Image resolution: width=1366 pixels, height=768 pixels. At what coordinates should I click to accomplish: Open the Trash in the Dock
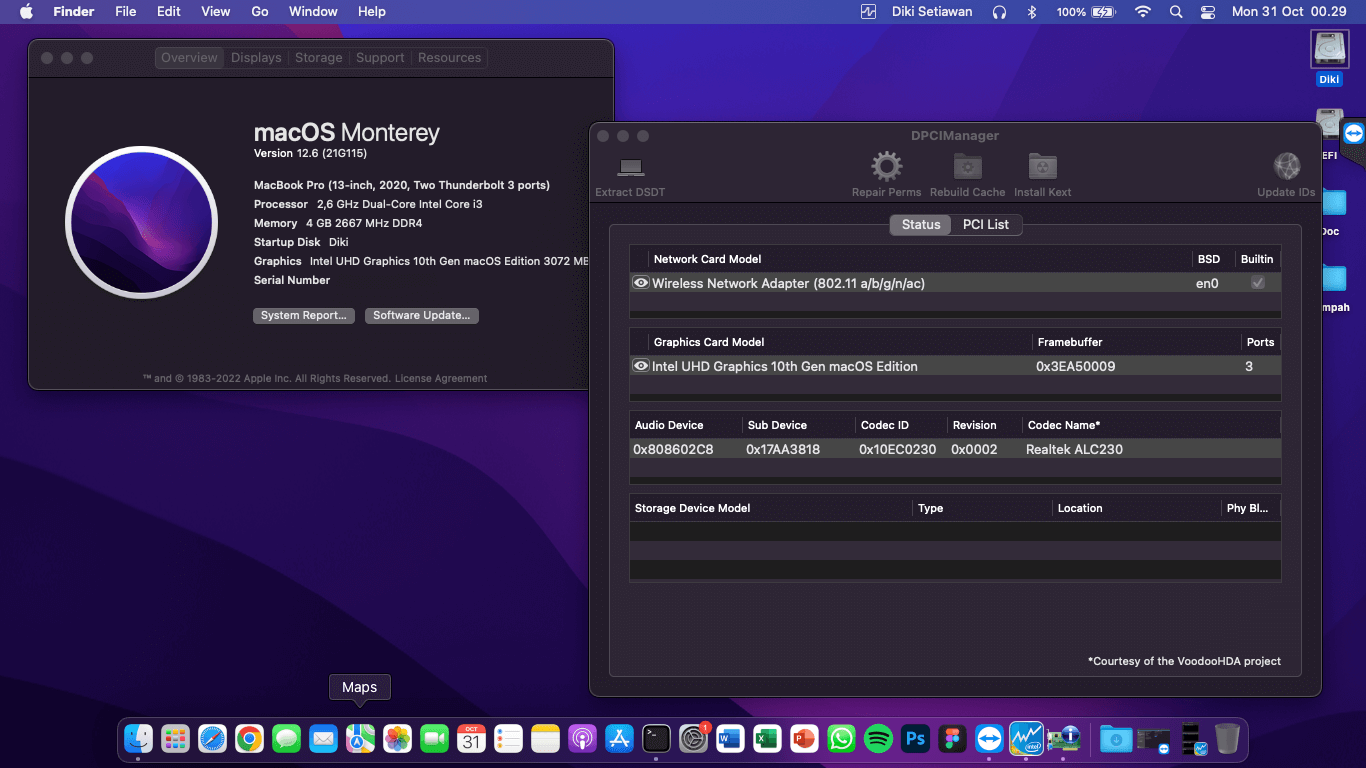coord(1227,739)
